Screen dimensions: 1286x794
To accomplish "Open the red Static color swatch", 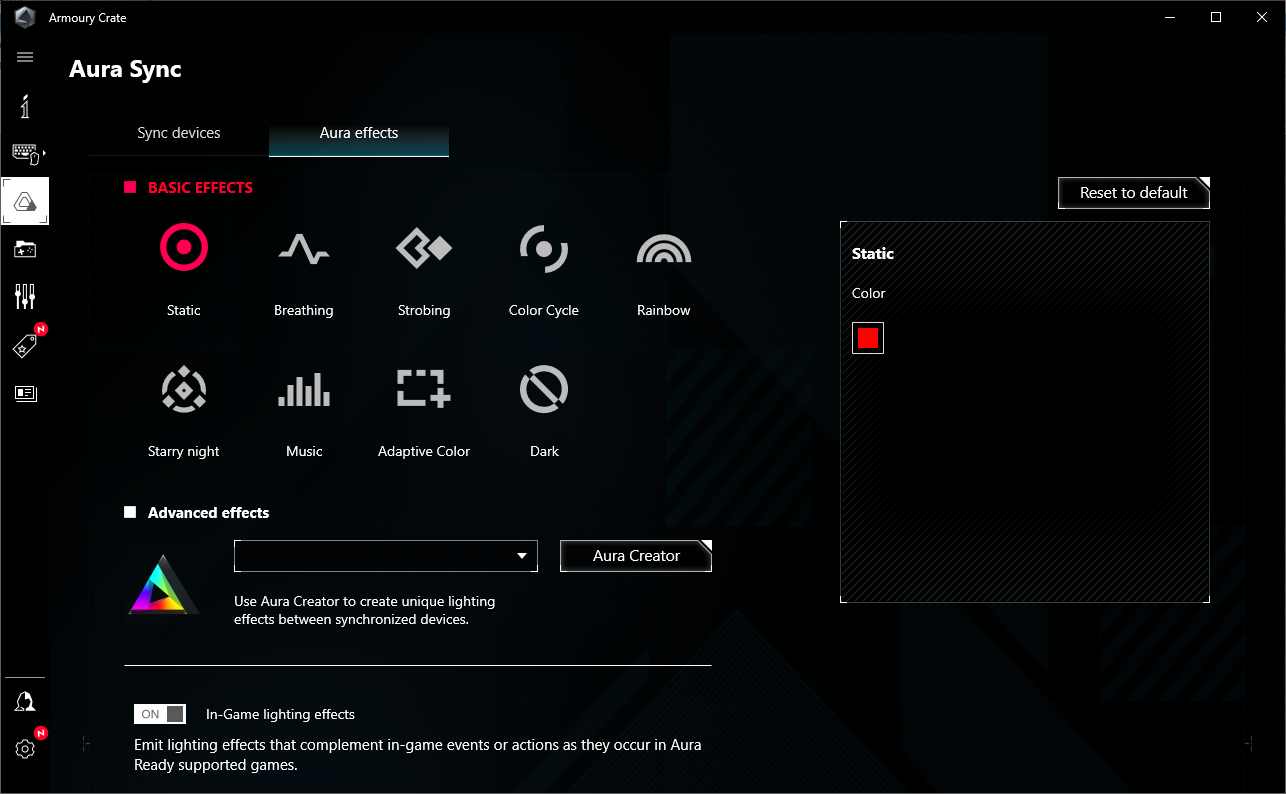I will tap(868, 338).
